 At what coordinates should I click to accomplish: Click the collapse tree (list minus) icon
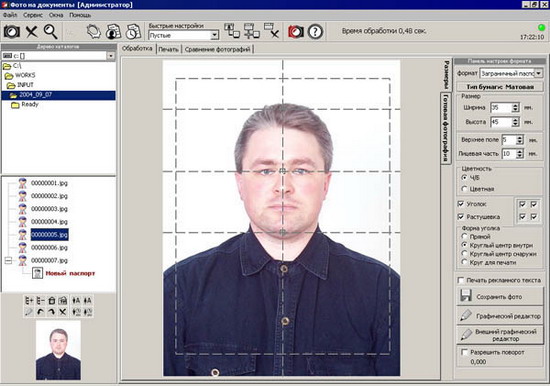click(x=40, y=300)
